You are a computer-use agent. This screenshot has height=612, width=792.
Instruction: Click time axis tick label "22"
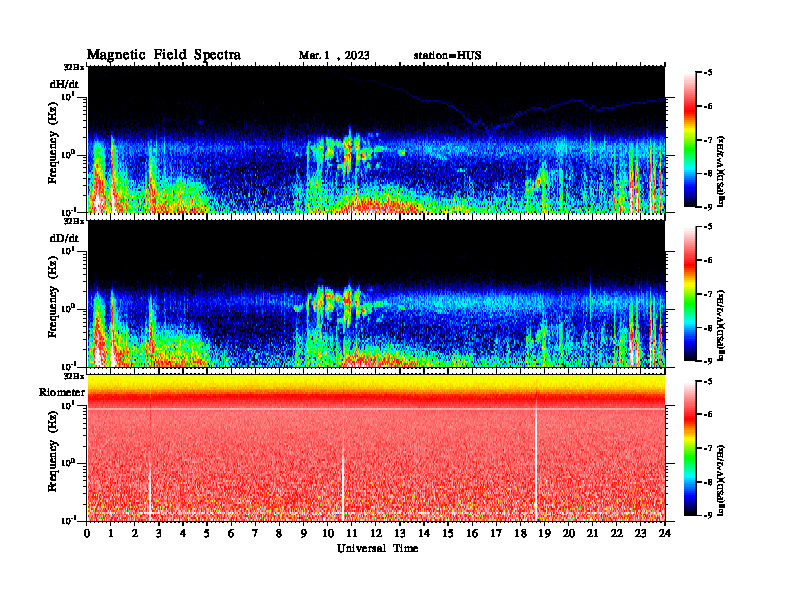617,534
